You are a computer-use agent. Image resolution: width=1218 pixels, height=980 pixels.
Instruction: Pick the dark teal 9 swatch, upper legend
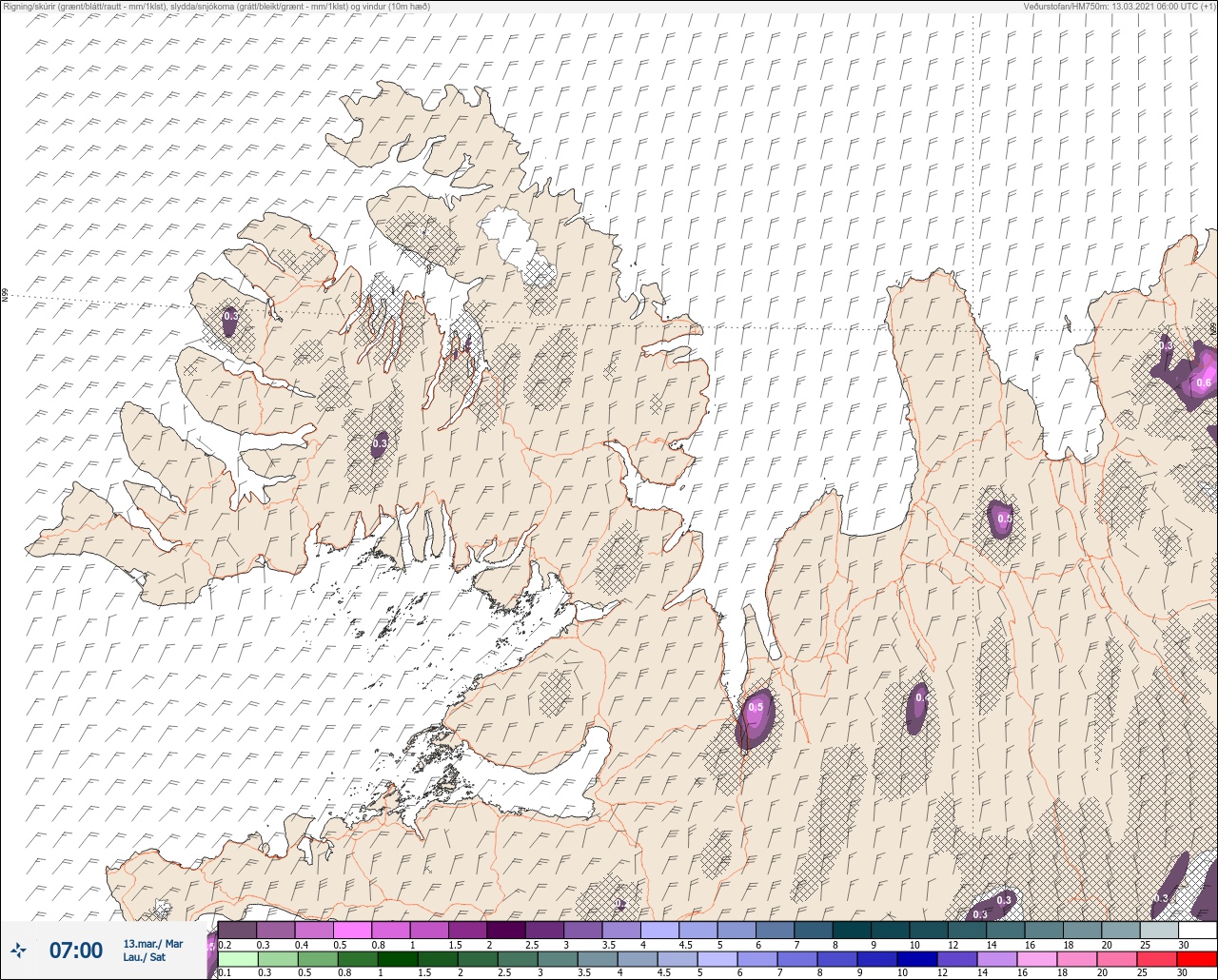(x=890, y=930)
